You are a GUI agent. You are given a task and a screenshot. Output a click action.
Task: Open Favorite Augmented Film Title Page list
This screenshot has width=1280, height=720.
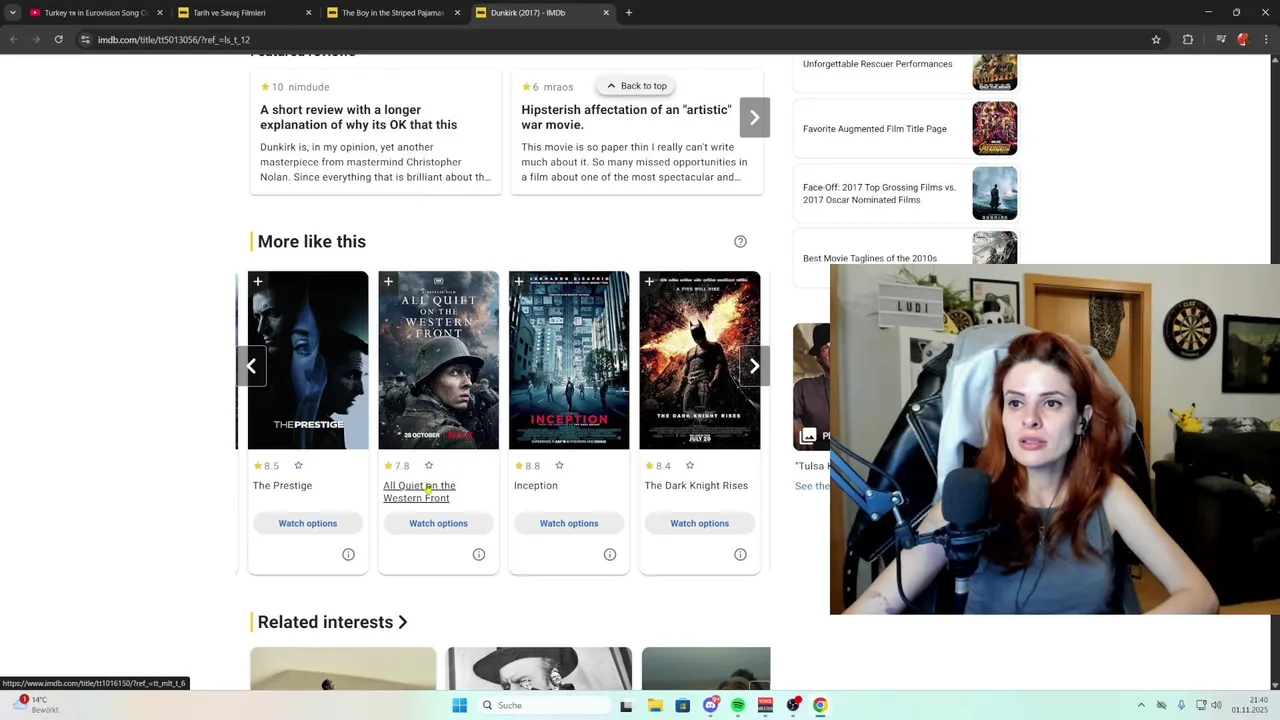tap(874, 129)
